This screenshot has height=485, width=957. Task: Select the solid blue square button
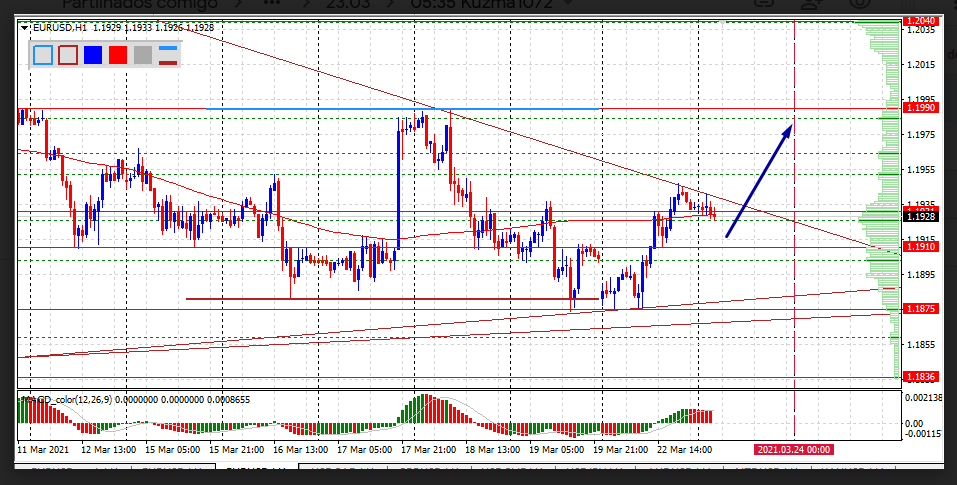point(93,55)
